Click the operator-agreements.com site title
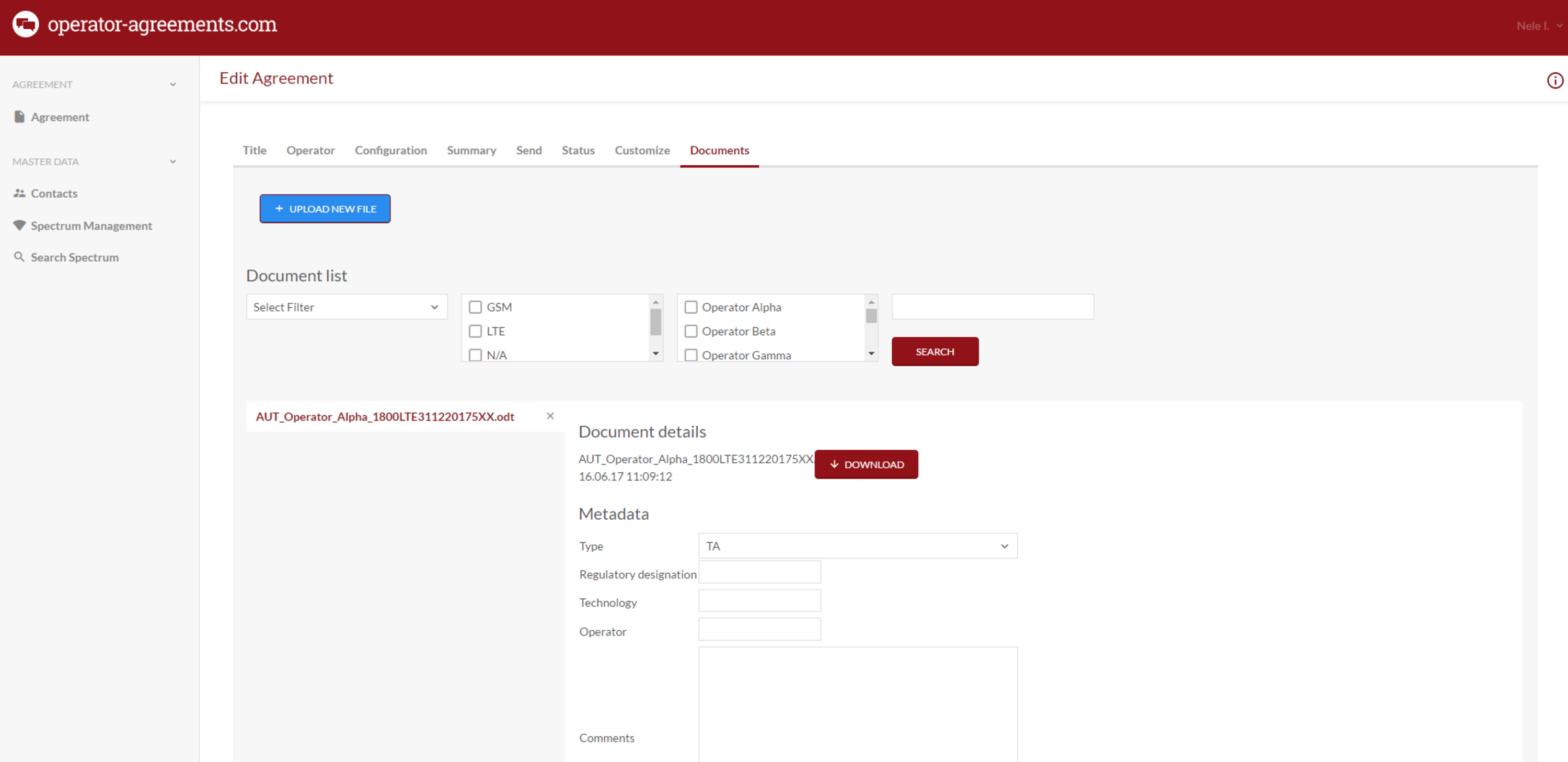1568x762 pixels. pyautogui.click(x=162, y=25)
